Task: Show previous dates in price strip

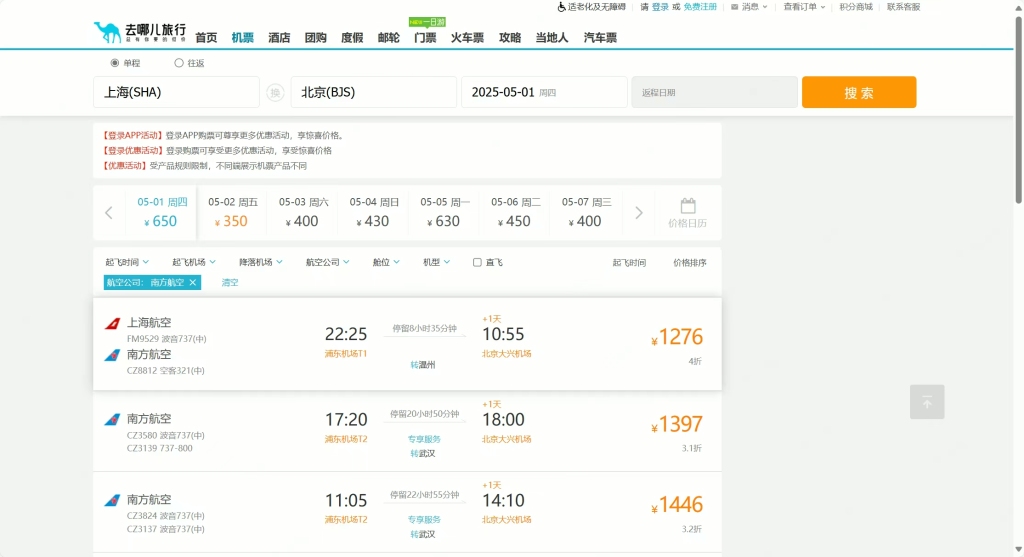Action: [109, 212]
